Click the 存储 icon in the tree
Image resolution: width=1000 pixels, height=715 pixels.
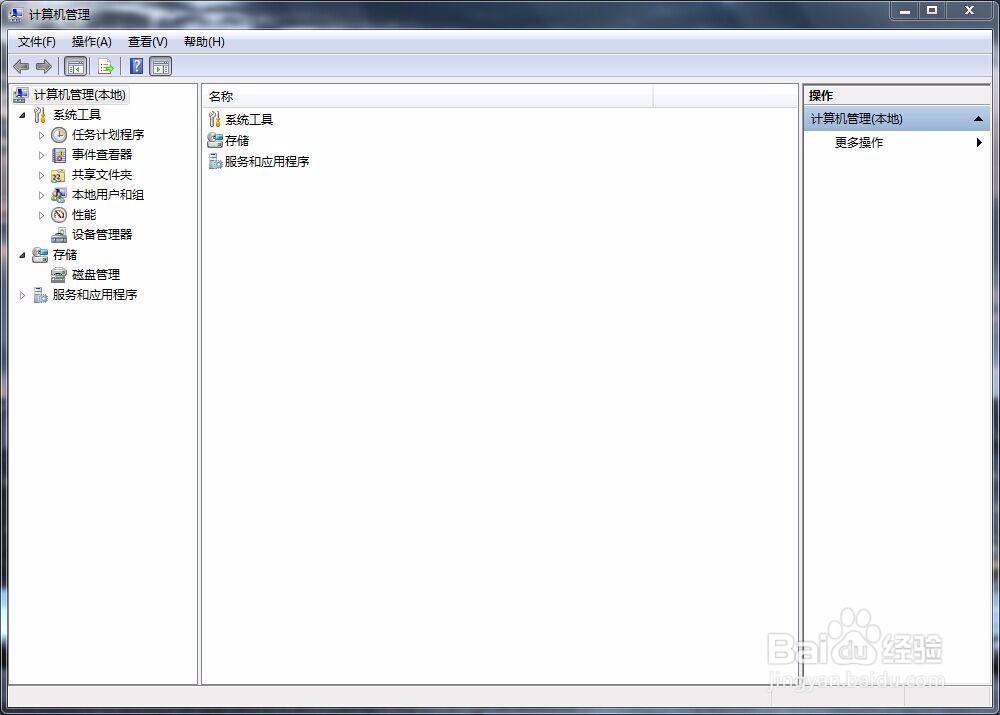[40, 254]
